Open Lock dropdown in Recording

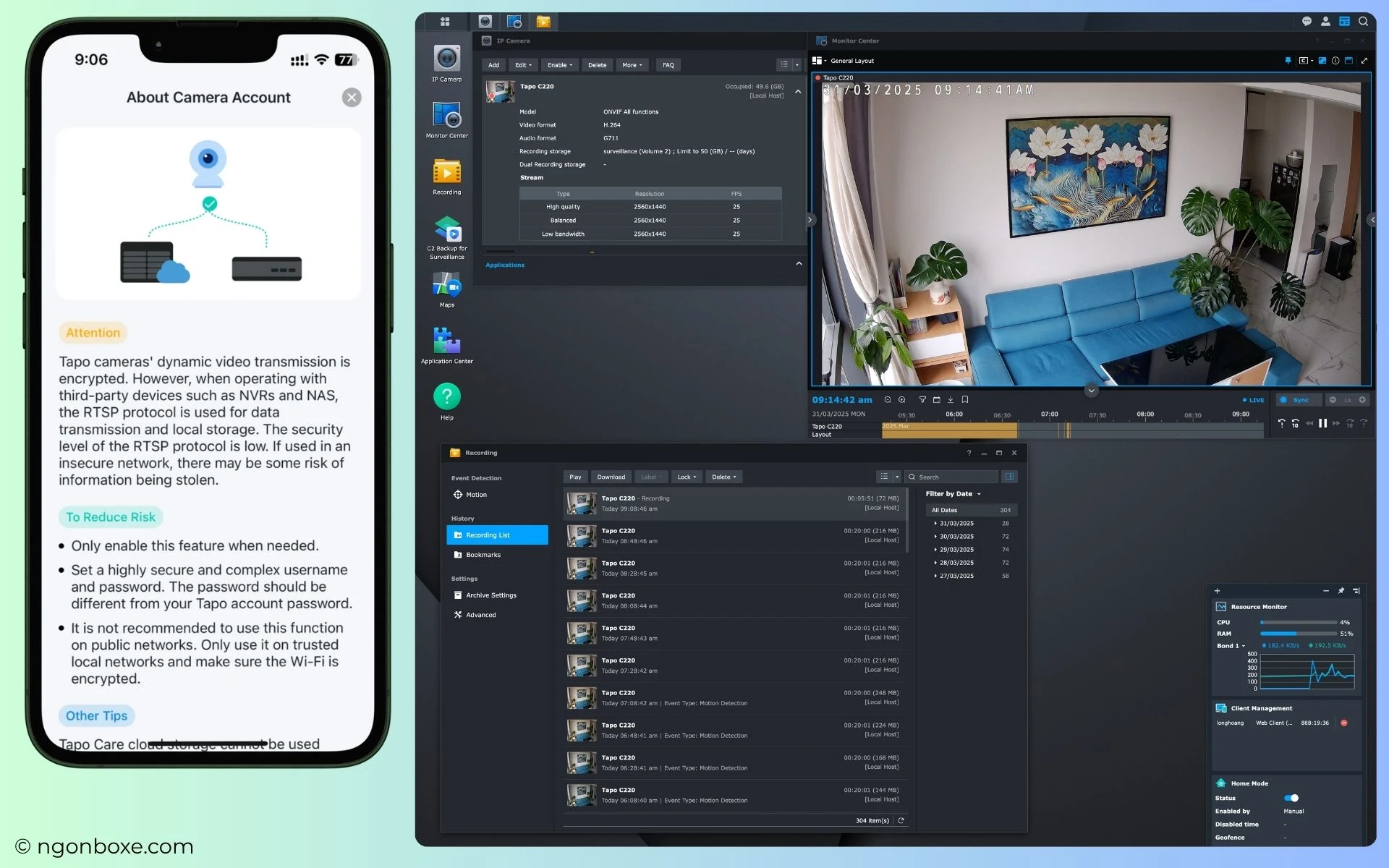click(x=687, y=477)
